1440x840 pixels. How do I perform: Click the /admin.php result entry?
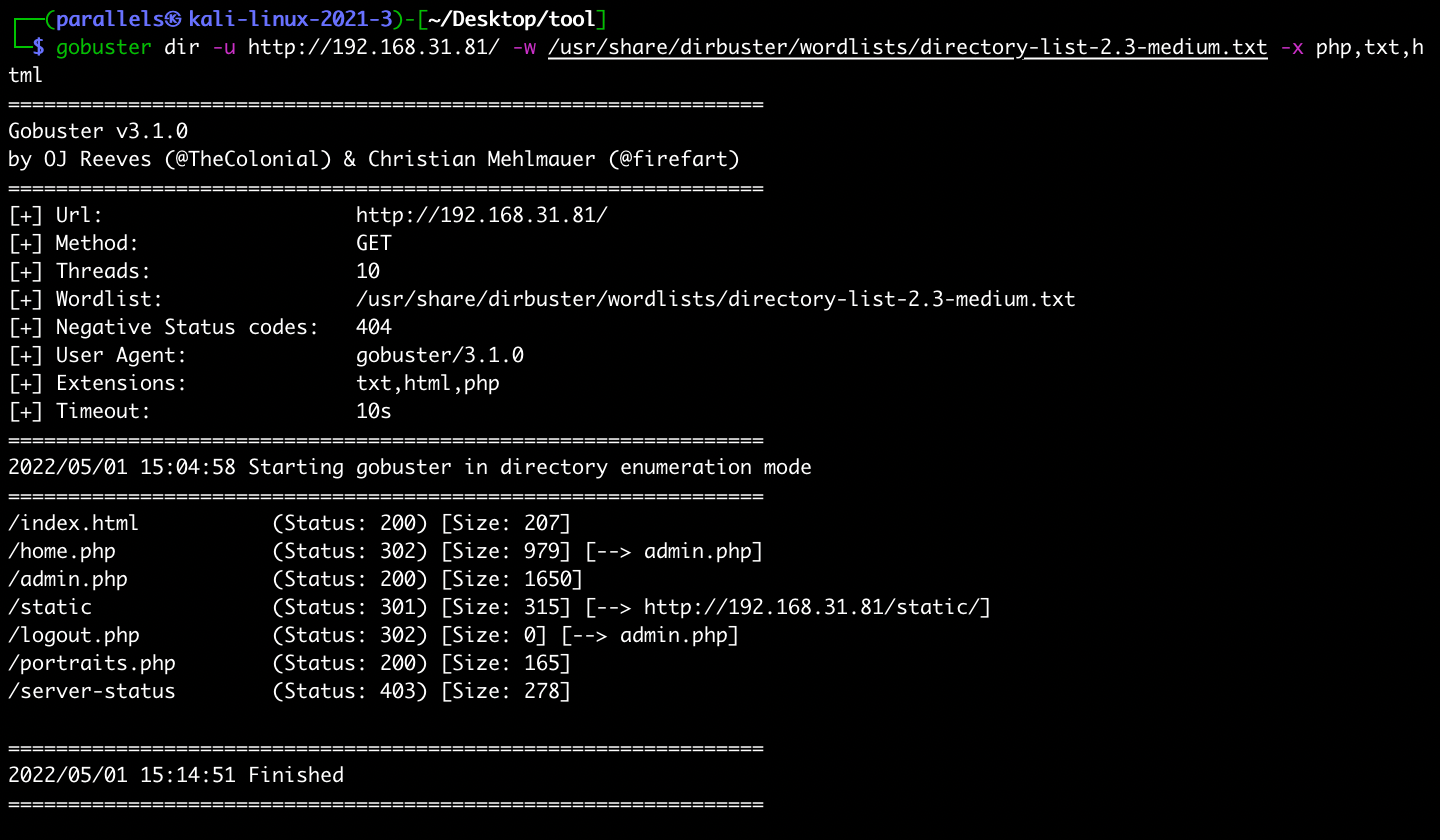[67, 579]
